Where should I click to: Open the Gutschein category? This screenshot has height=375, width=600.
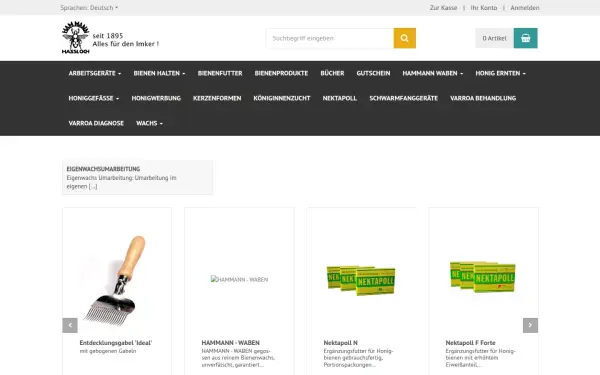(373, 73)
